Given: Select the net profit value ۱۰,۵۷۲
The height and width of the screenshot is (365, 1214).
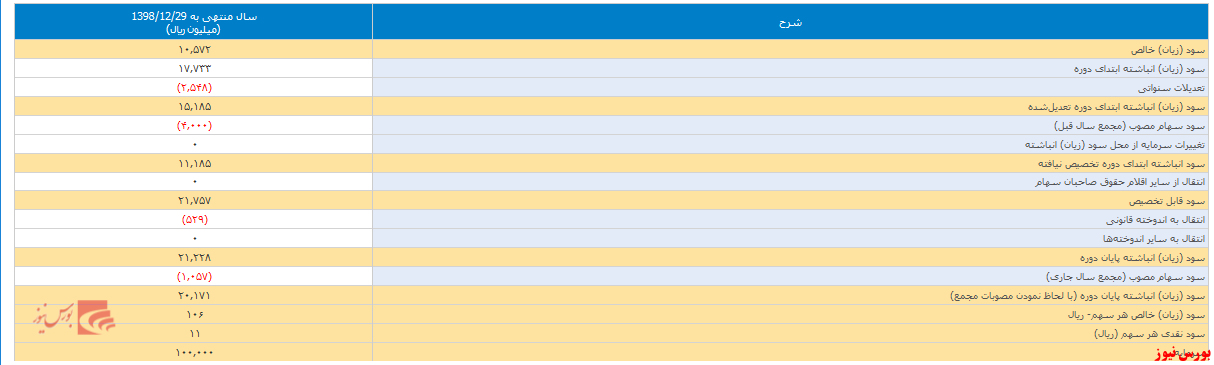Looking at the screenshot, I should (x=194, y=49).
